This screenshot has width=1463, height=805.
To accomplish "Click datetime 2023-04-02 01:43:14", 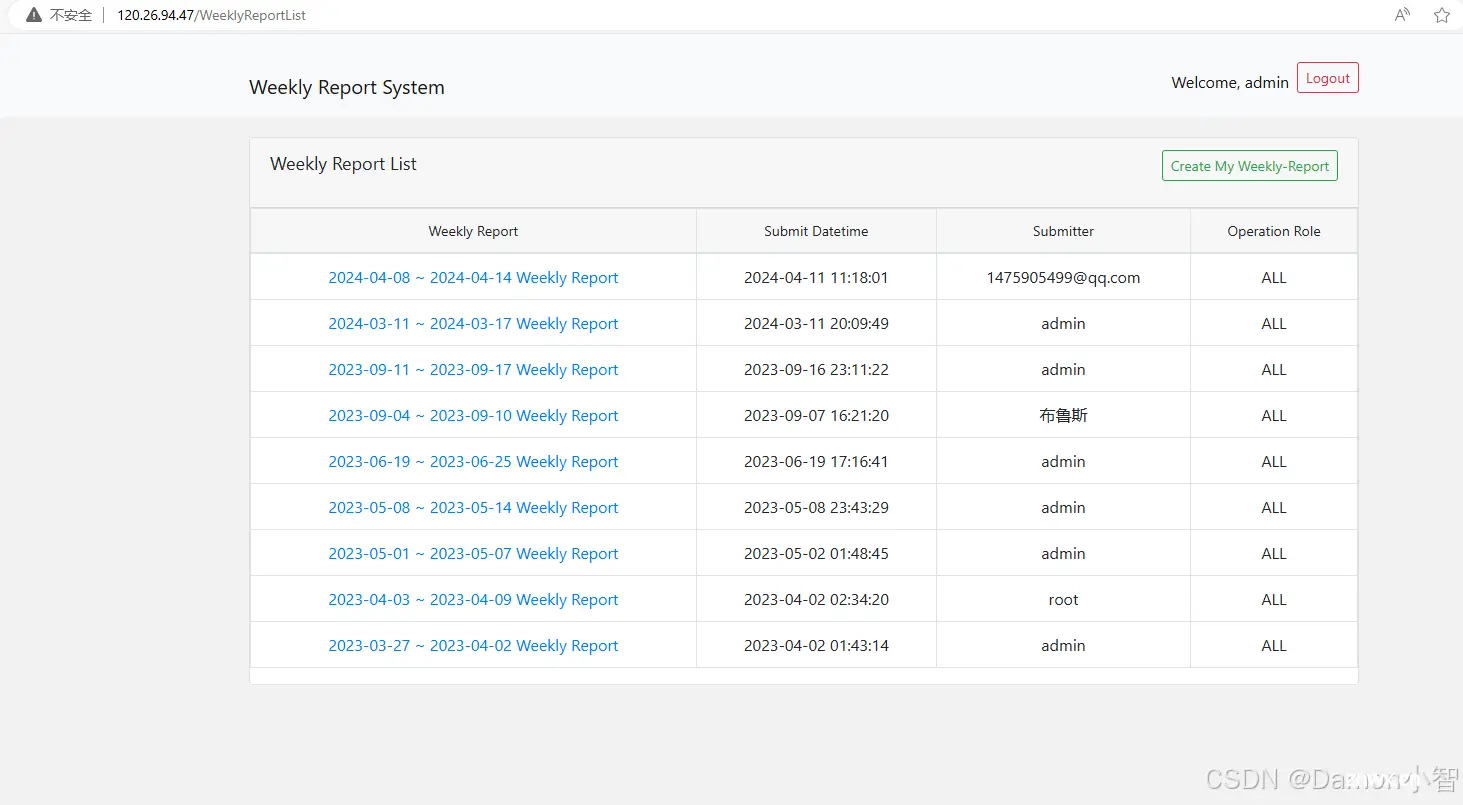I will point(816,646).
